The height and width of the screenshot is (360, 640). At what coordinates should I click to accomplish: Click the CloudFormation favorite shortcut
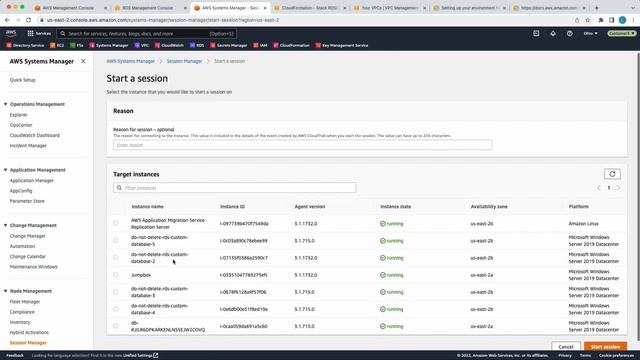pos(291,45)
